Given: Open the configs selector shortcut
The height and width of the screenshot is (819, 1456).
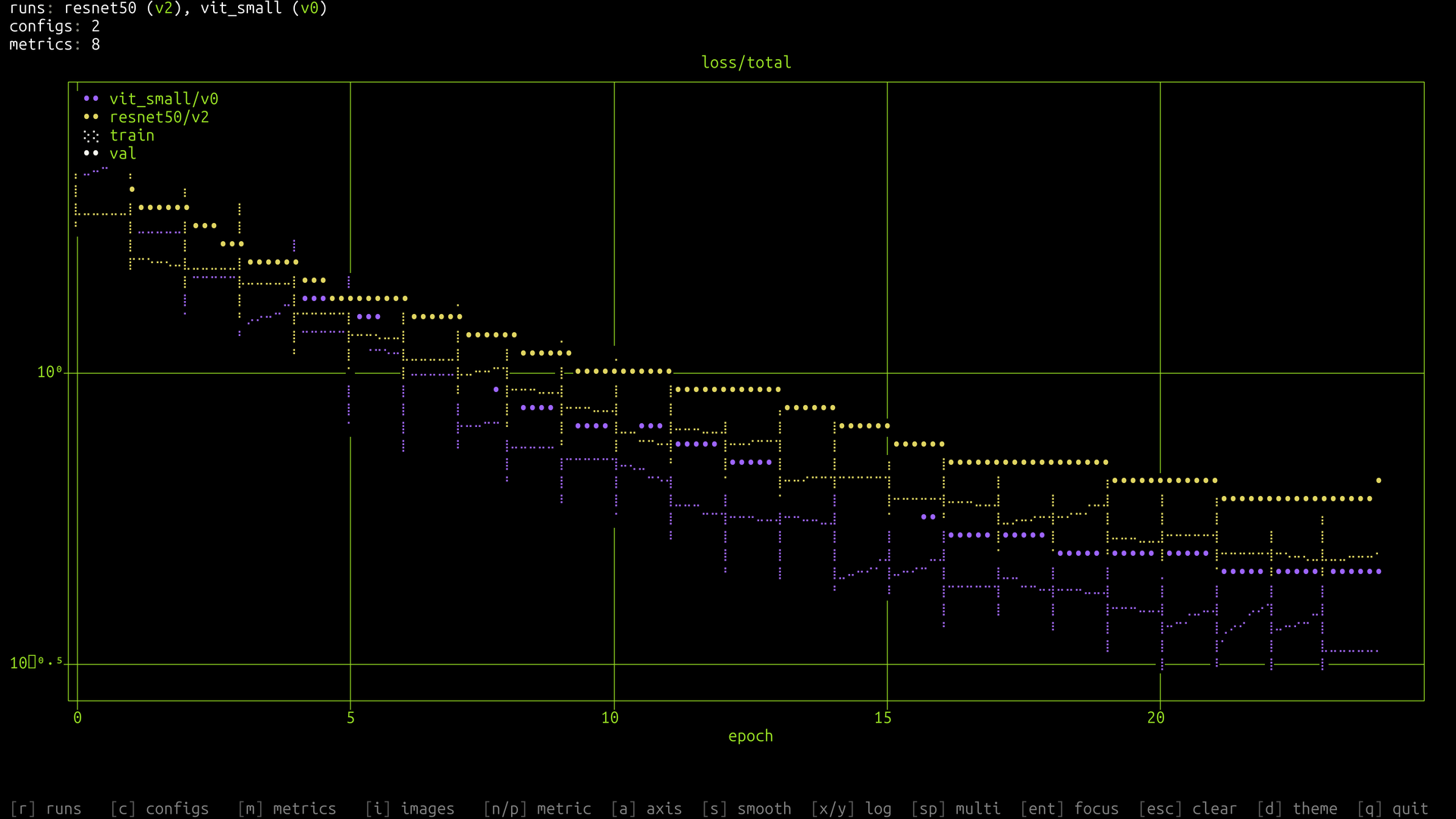Looking at the screenshot, I should tap(159, 808).
